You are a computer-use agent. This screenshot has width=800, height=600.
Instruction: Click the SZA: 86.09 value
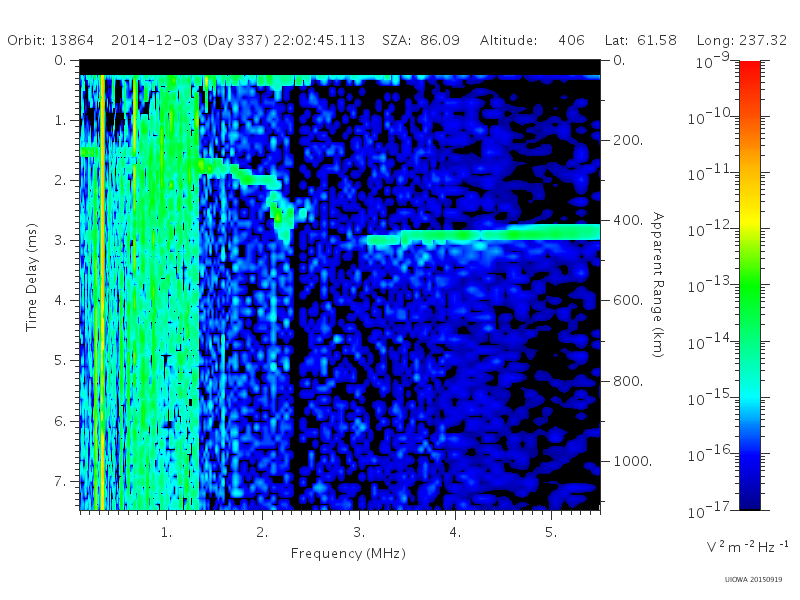(421, 40)
